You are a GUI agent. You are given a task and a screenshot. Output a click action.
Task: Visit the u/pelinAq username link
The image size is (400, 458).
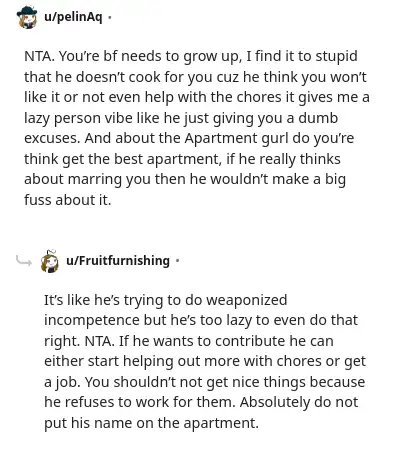point(73,17)
